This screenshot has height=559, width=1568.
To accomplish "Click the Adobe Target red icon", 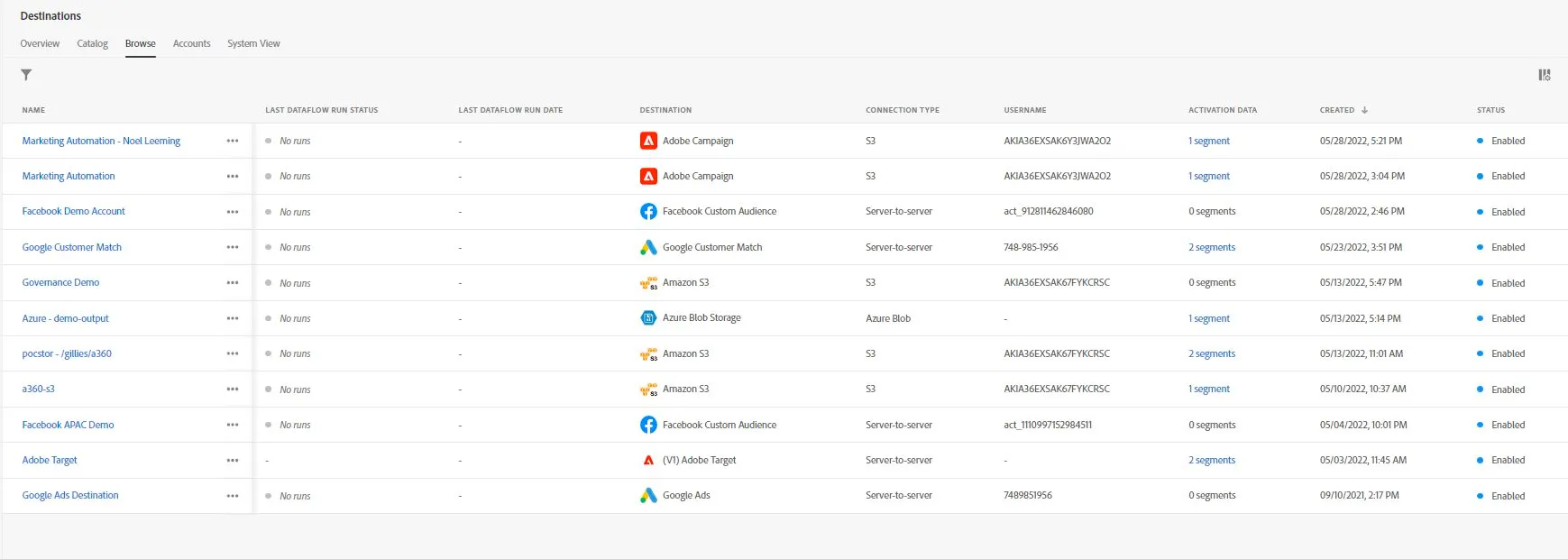I will 648,460.
